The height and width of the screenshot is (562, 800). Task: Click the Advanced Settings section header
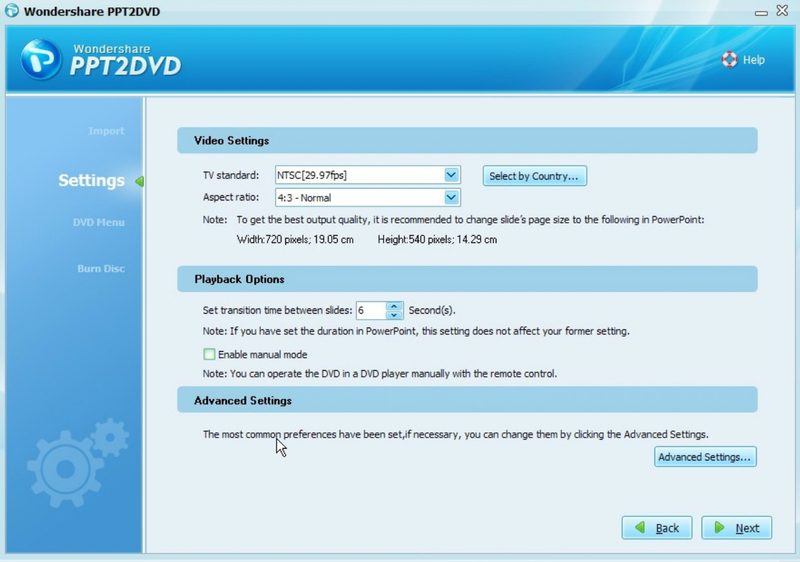[467, 400]
